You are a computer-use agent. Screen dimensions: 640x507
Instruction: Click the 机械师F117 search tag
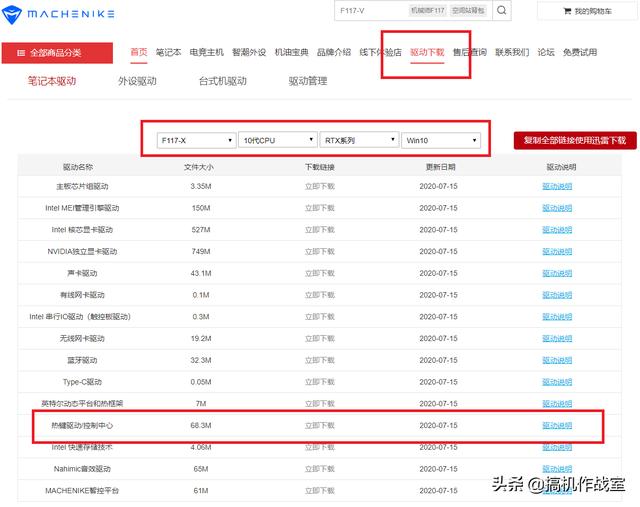(428, 11)
